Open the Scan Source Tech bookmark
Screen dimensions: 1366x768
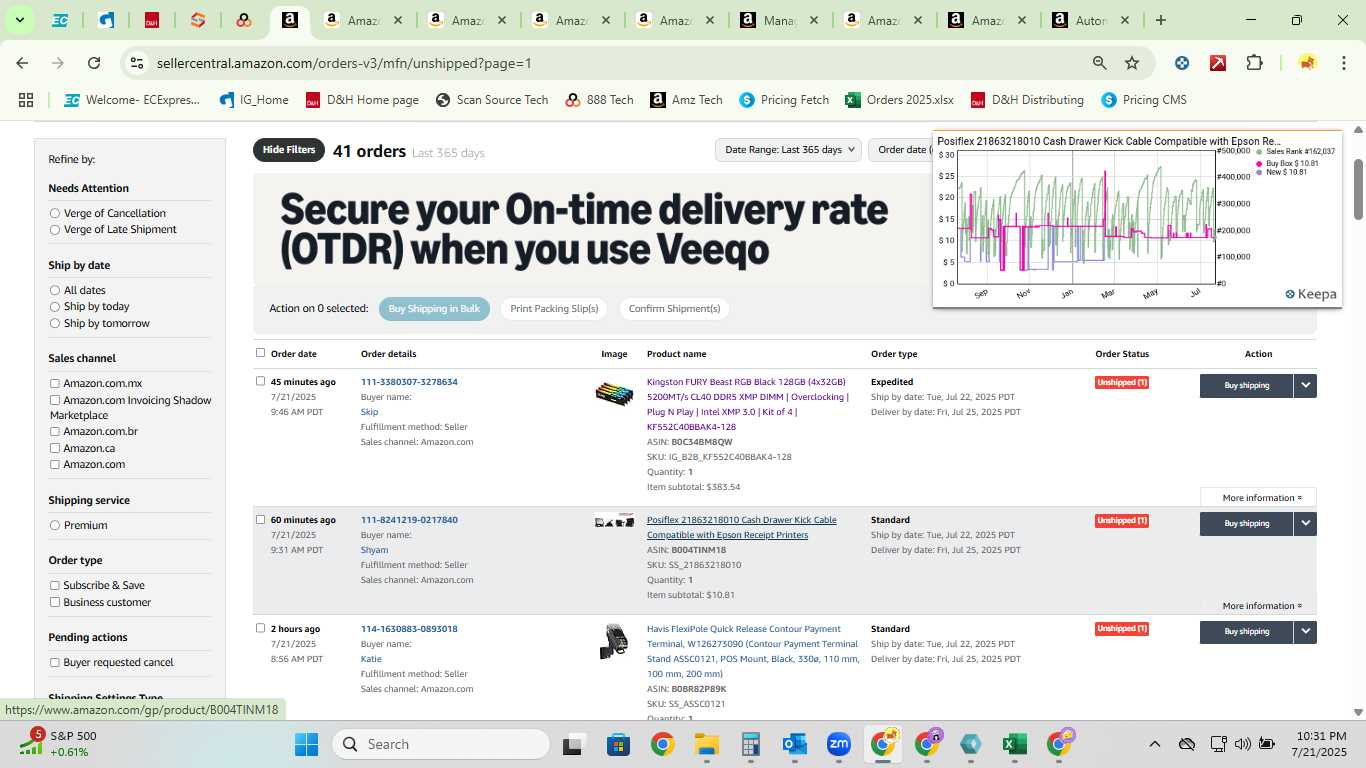(x=492, y=100)
